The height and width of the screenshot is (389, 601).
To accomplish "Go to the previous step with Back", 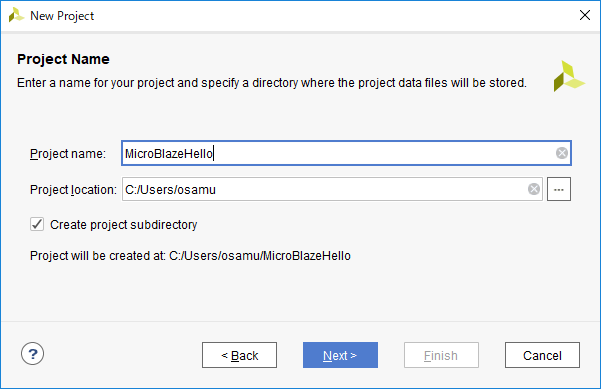I will coord(240,355).
